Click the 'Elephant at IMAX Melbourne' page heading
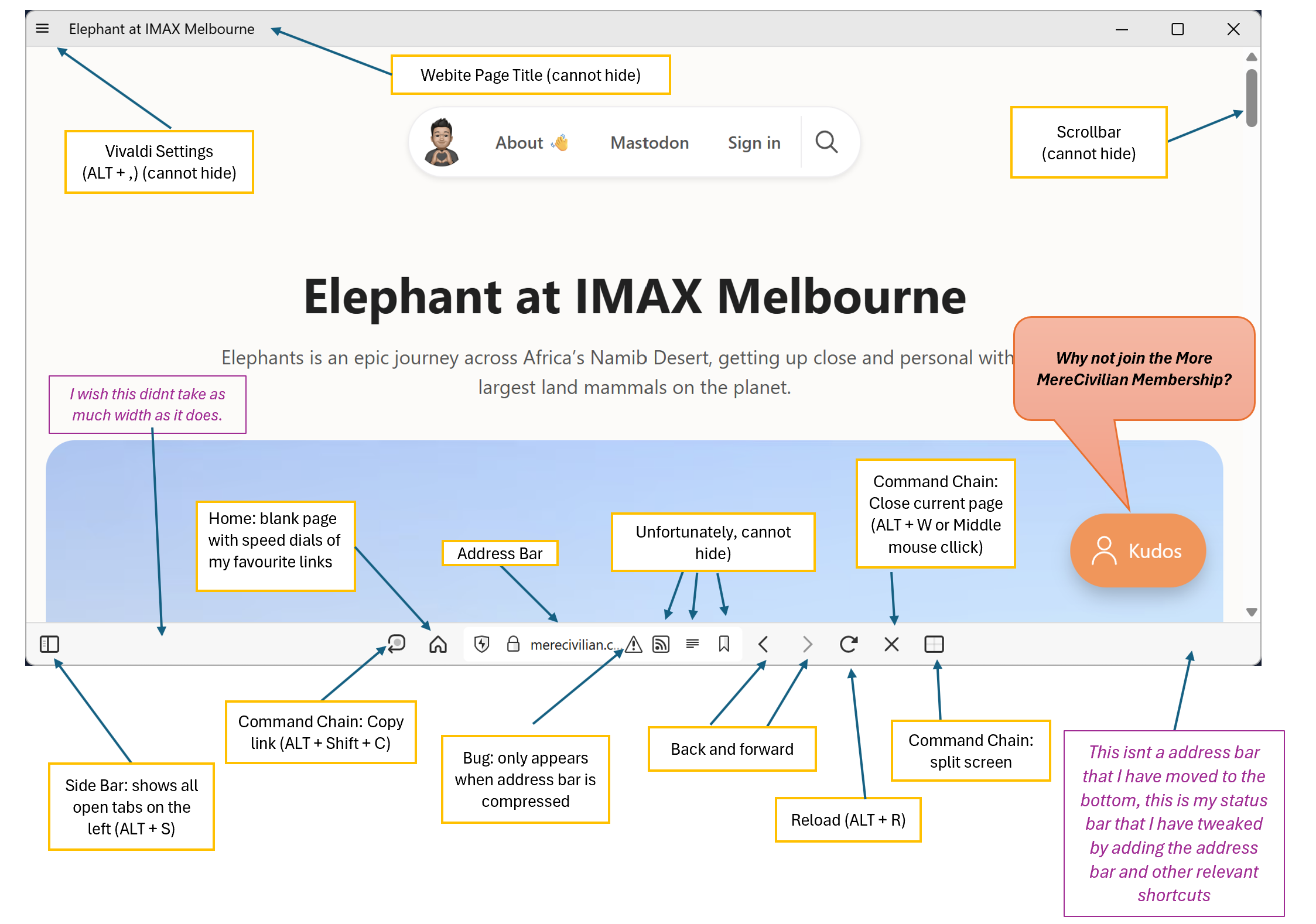Viewport: 1316px width, 924px height. (635, 296)
